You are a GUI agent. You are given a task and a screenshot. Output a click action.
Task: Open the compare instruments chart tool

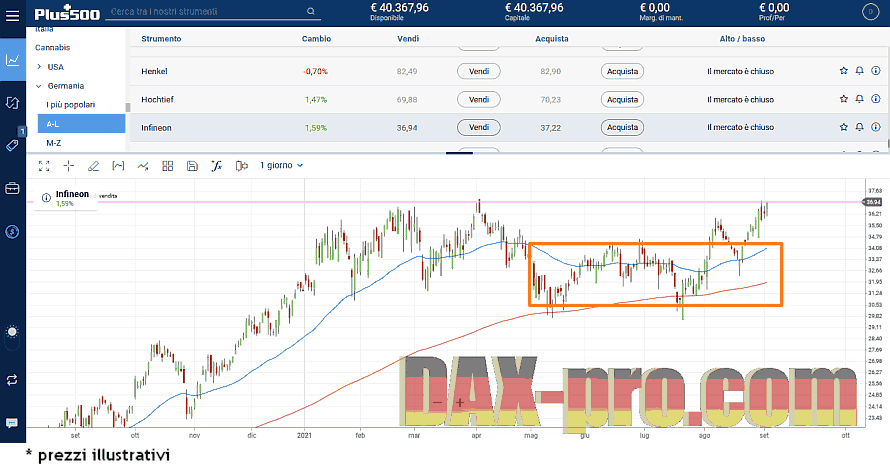[x=142, y=166]
